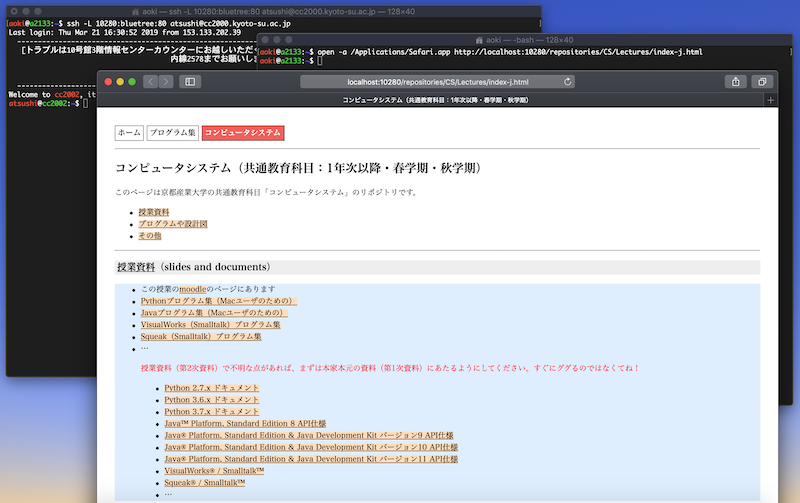Click the red 授業資料(第2次資料) notice text
Image resolution: width=800 pixels, height=503 pixels.
point(390,368)
